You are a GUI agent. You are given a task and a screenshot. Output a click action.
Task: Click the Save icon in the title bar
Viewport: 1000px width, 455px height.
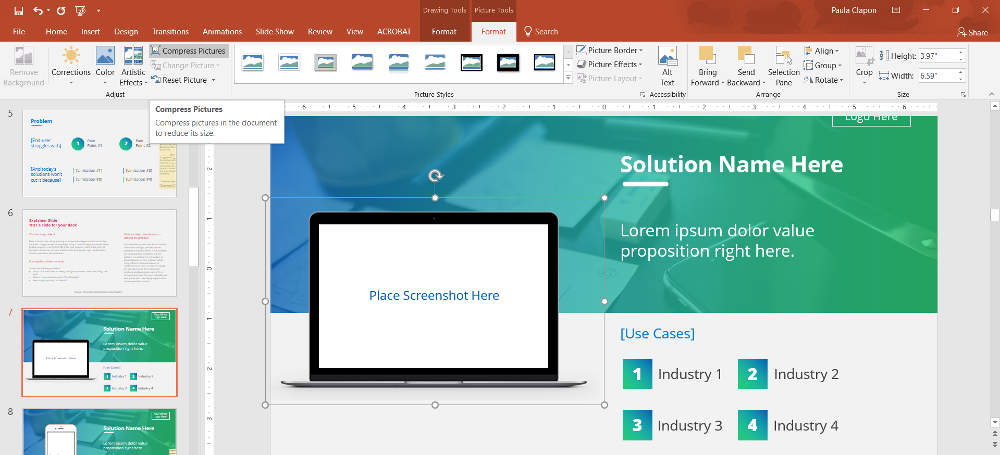pyautogui.click(x=18, y=11)
